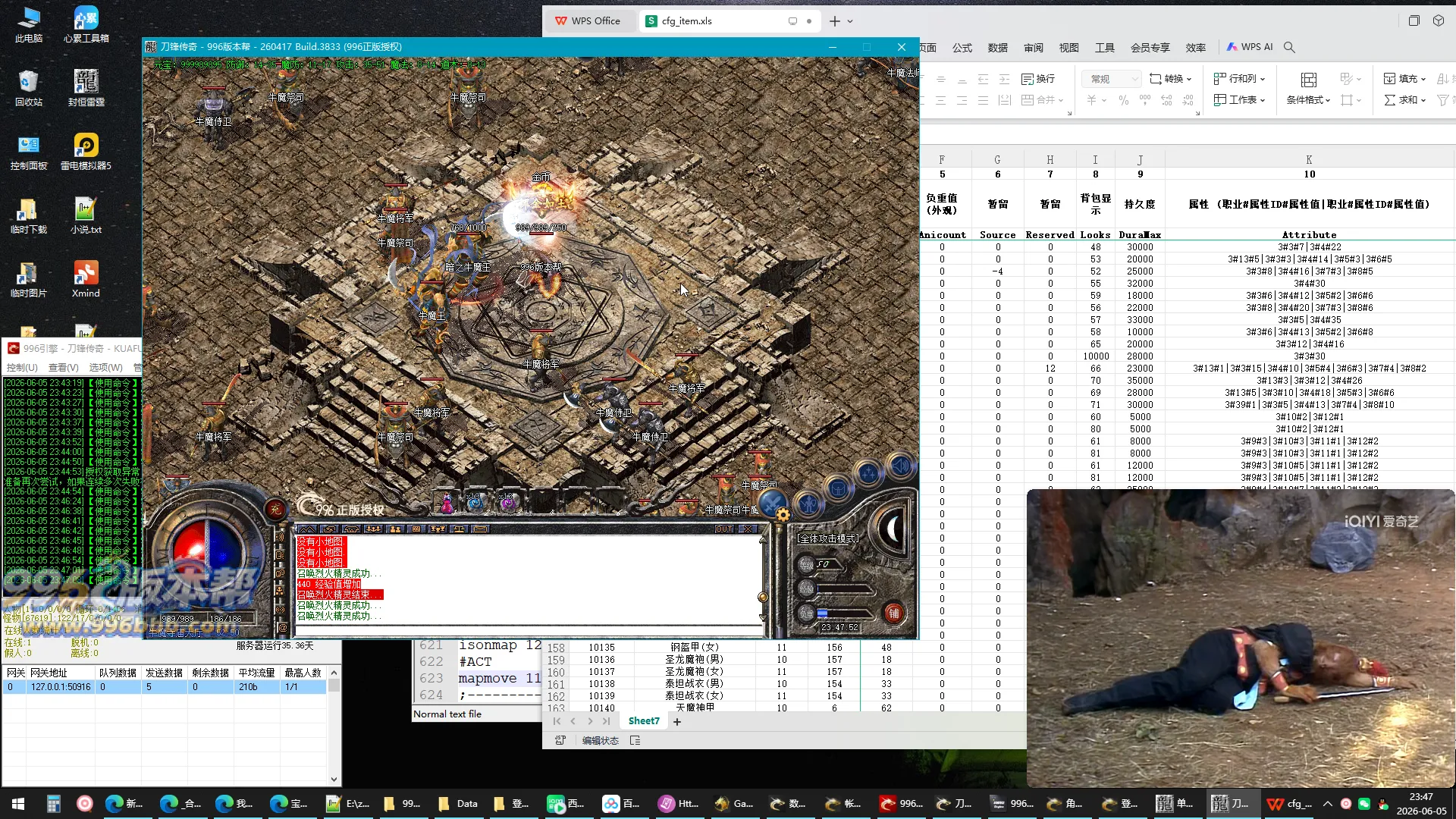Image resolution: width=1456 pixels, height=819 pixels.
Task: Click the Attribute column header cell
Action: click(x=1309, y=235)
